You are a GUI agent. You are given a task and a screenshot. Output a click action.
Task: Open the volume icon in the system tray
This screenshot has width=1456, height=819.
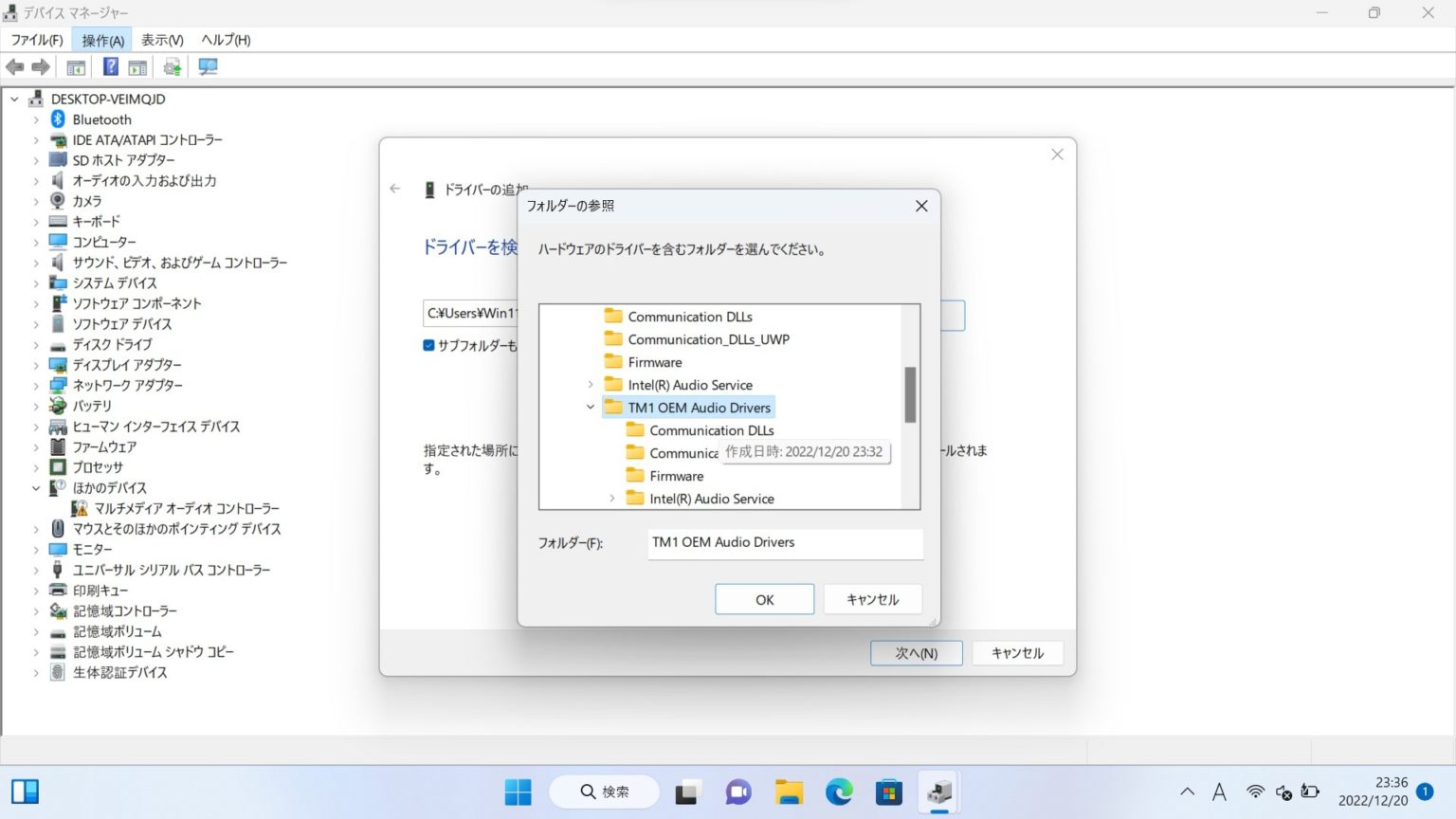coord(1283,792)
